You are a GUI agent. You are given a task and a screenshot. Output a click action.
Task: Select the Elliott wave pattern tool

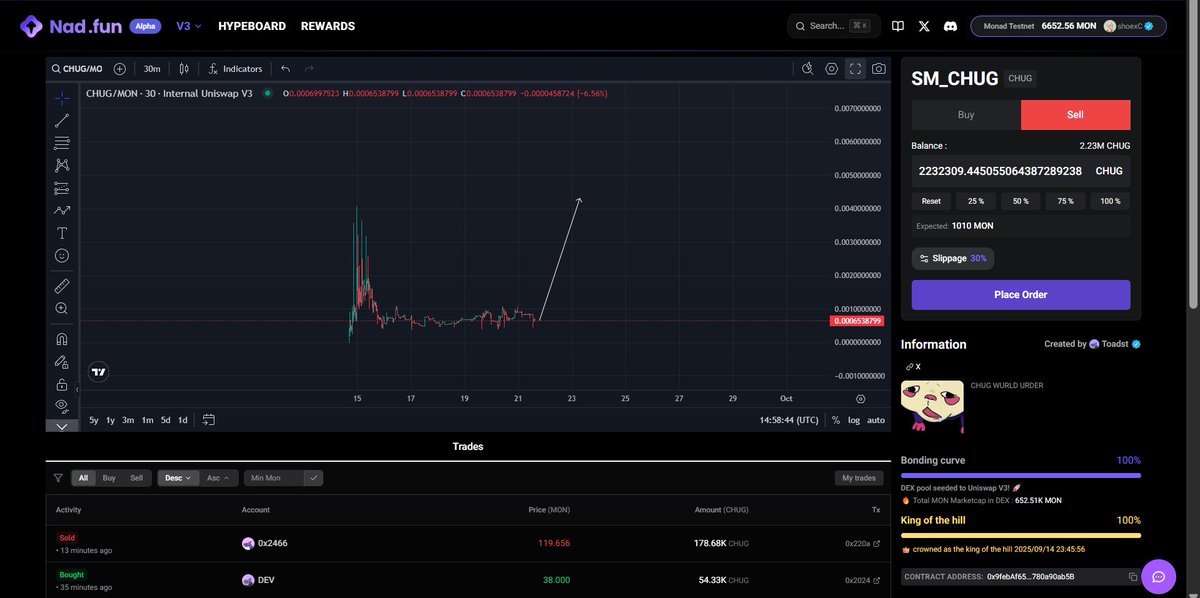pos(62,210)
